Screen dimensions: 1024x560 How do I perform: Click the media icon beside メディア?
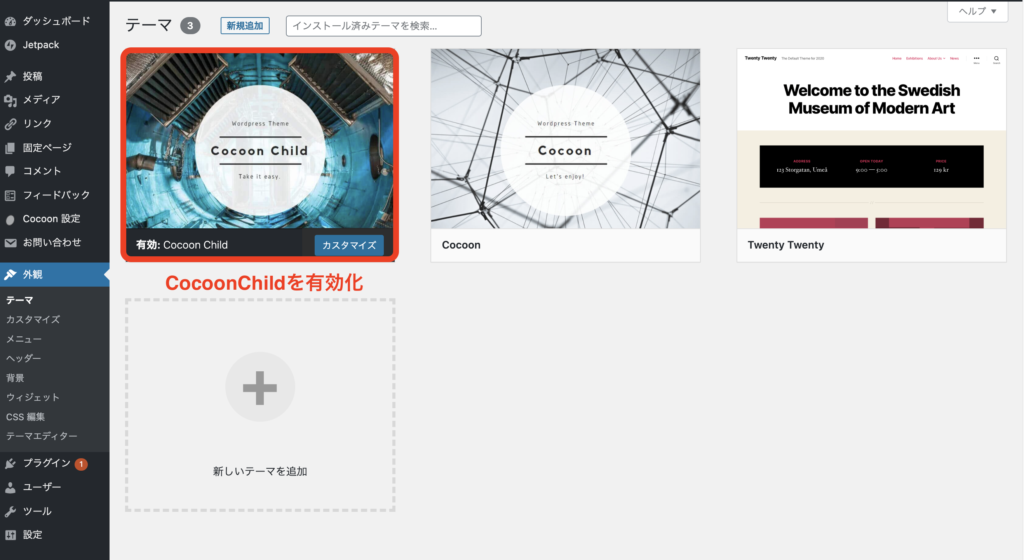tap(10, 100)
